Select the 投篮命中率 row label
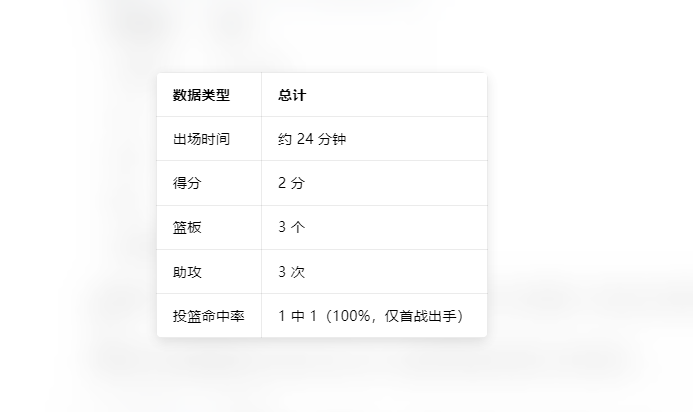 pos(208,316)
